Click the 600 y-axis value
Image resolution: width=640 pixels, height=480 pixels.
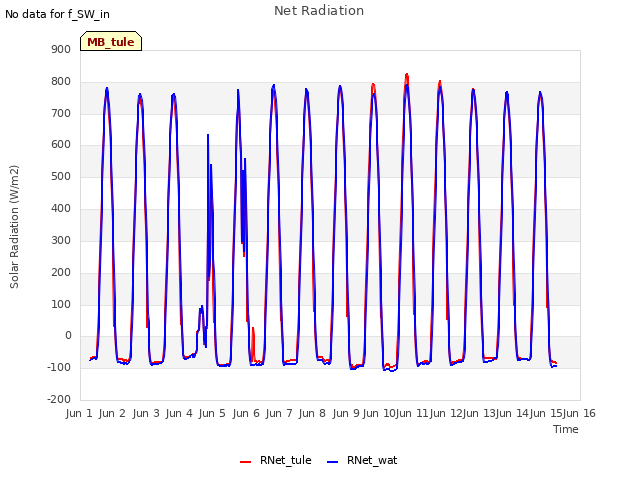pos(61,144)
